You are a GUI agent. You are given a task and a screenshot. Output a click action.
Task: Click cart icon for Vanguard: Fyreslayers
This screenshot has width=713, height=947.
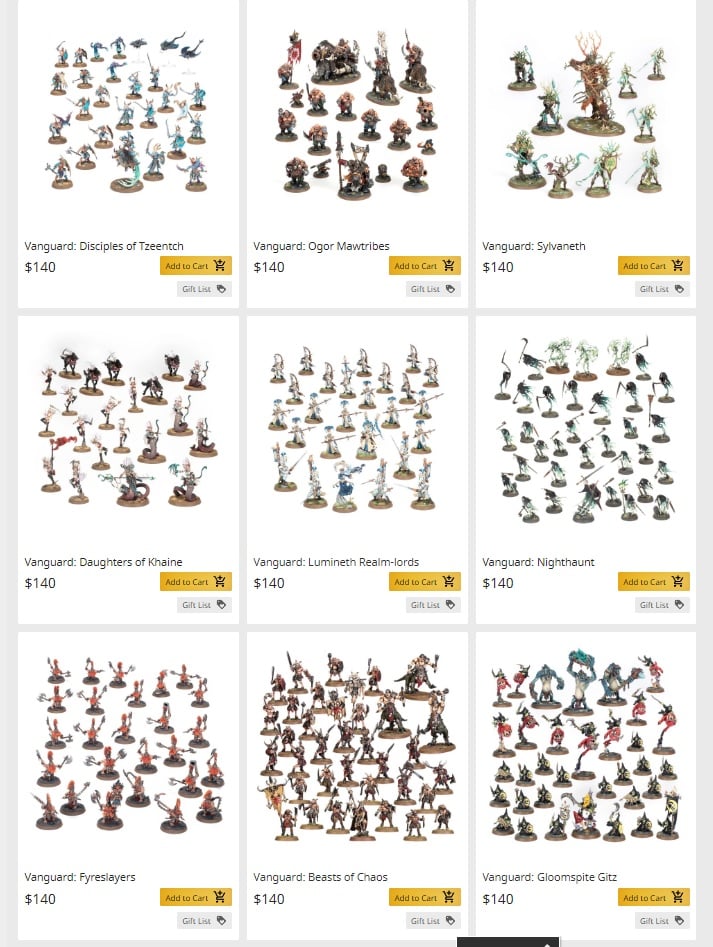pos(220,897)
